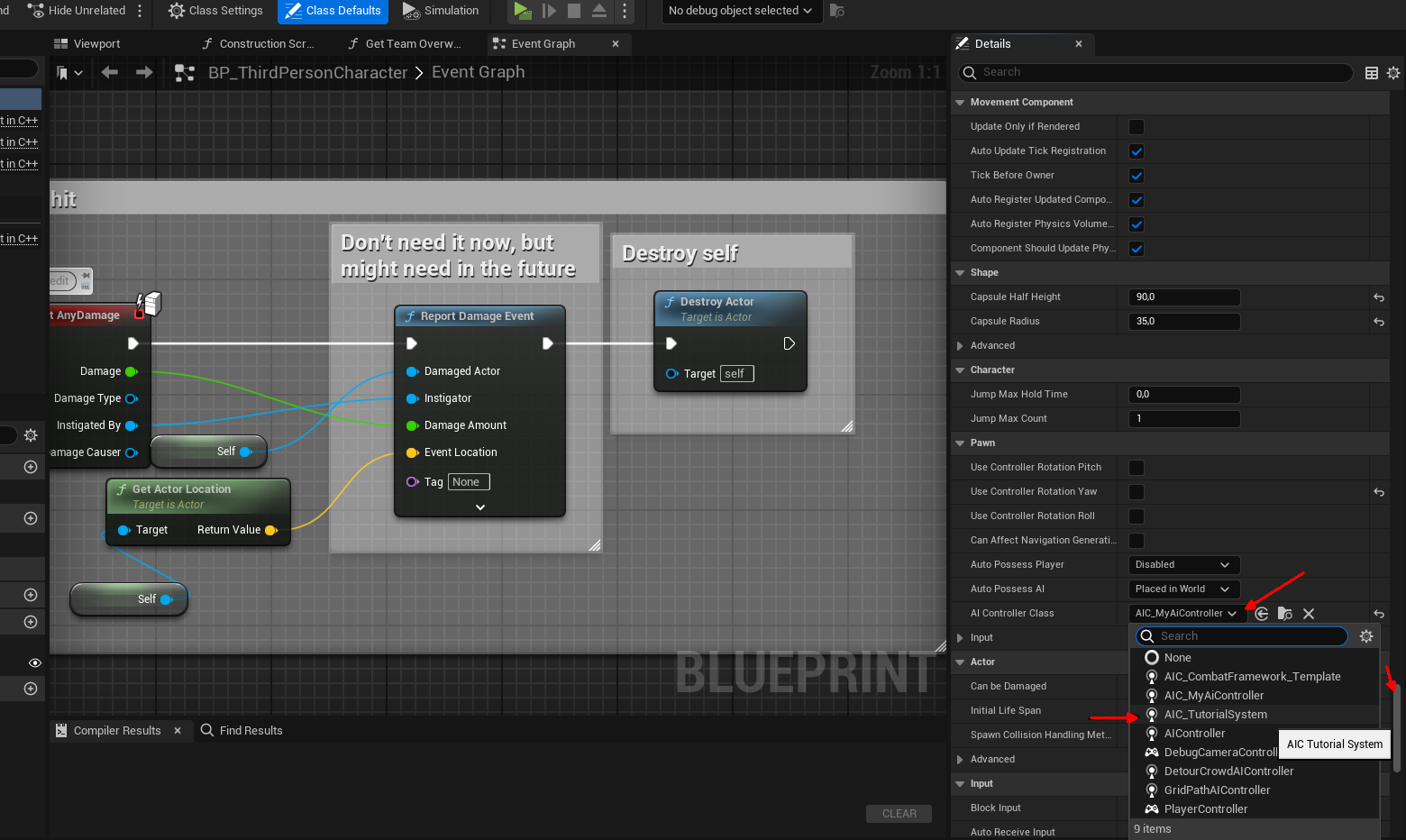Clear the AI Controller Class value with X icon

[x=1309, y=614]
